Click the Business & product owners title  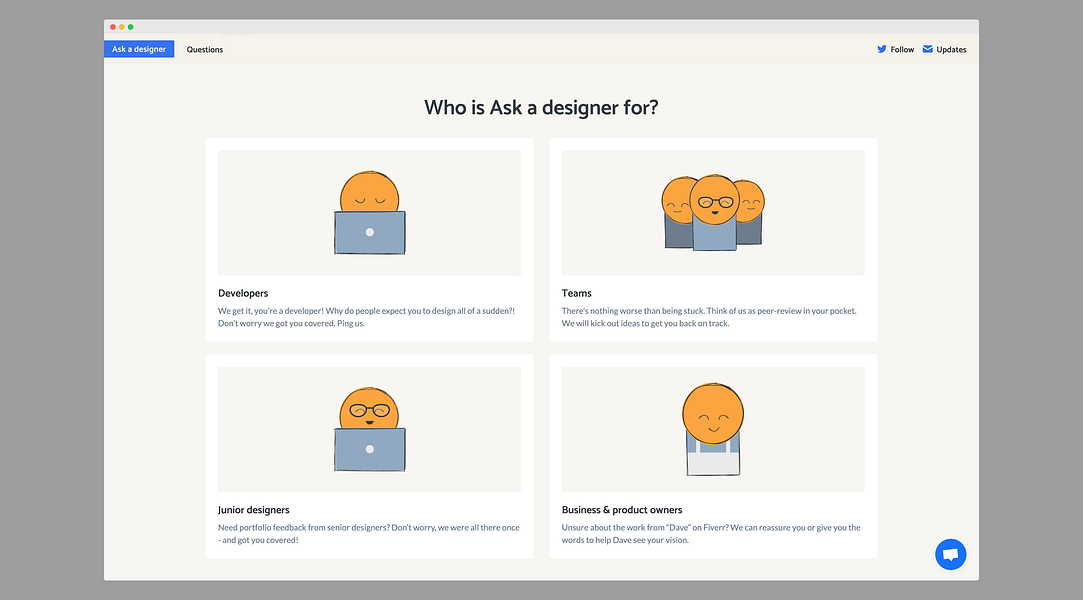(x=622, y=510)
